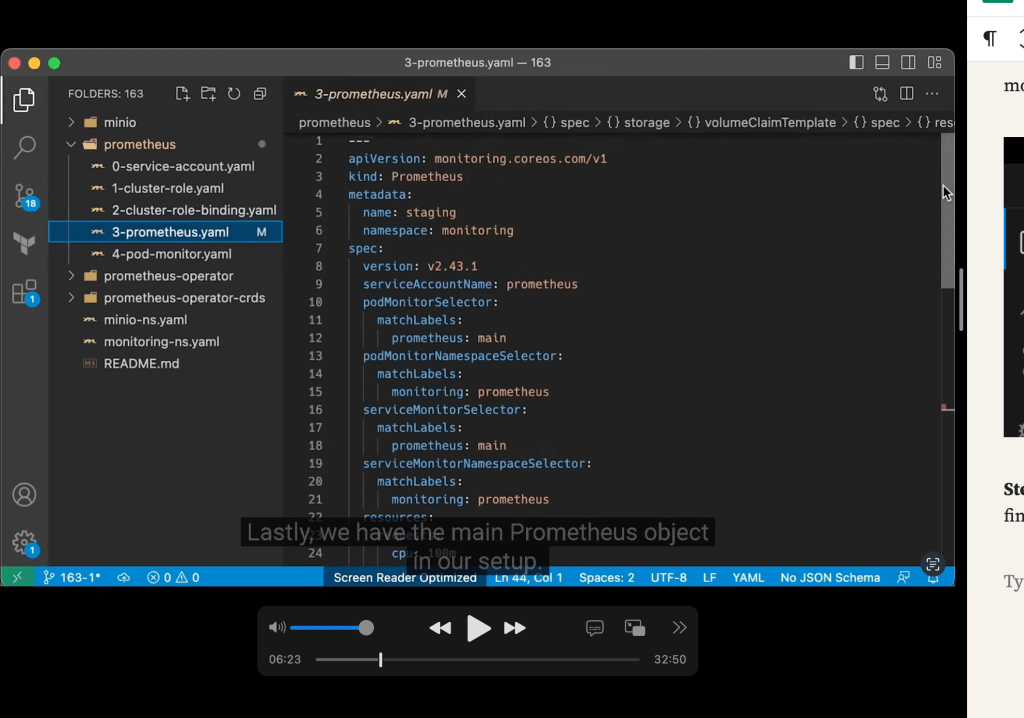Click the notifications bell in status bar

coord(933,578)
